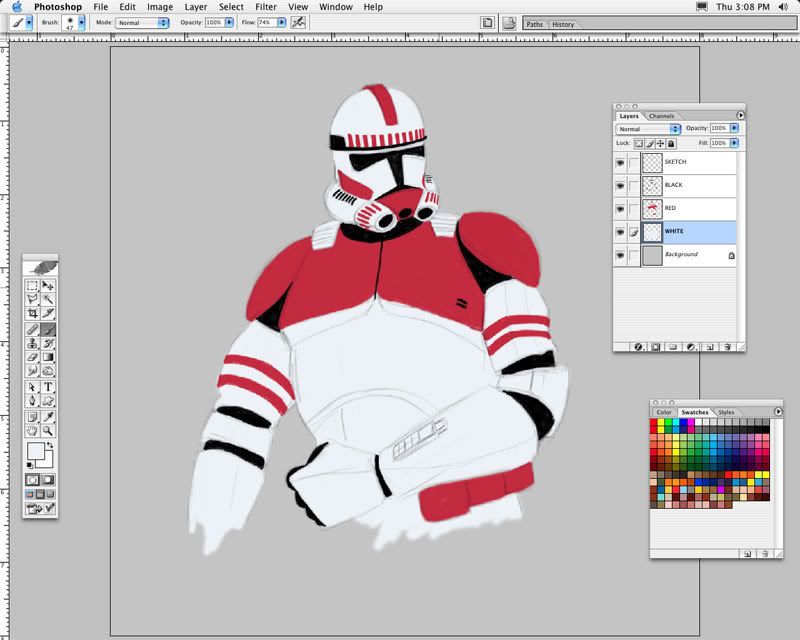800x640 pixels.
Task: Open the History tab in palette well
Action: coord(563,24)
